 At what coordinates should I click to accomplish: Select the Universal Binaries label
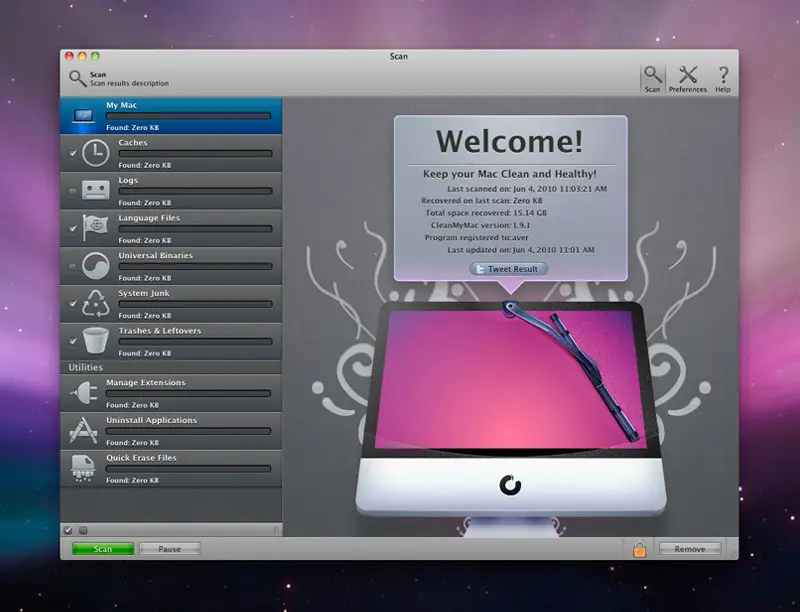click(x=156, y=256)
